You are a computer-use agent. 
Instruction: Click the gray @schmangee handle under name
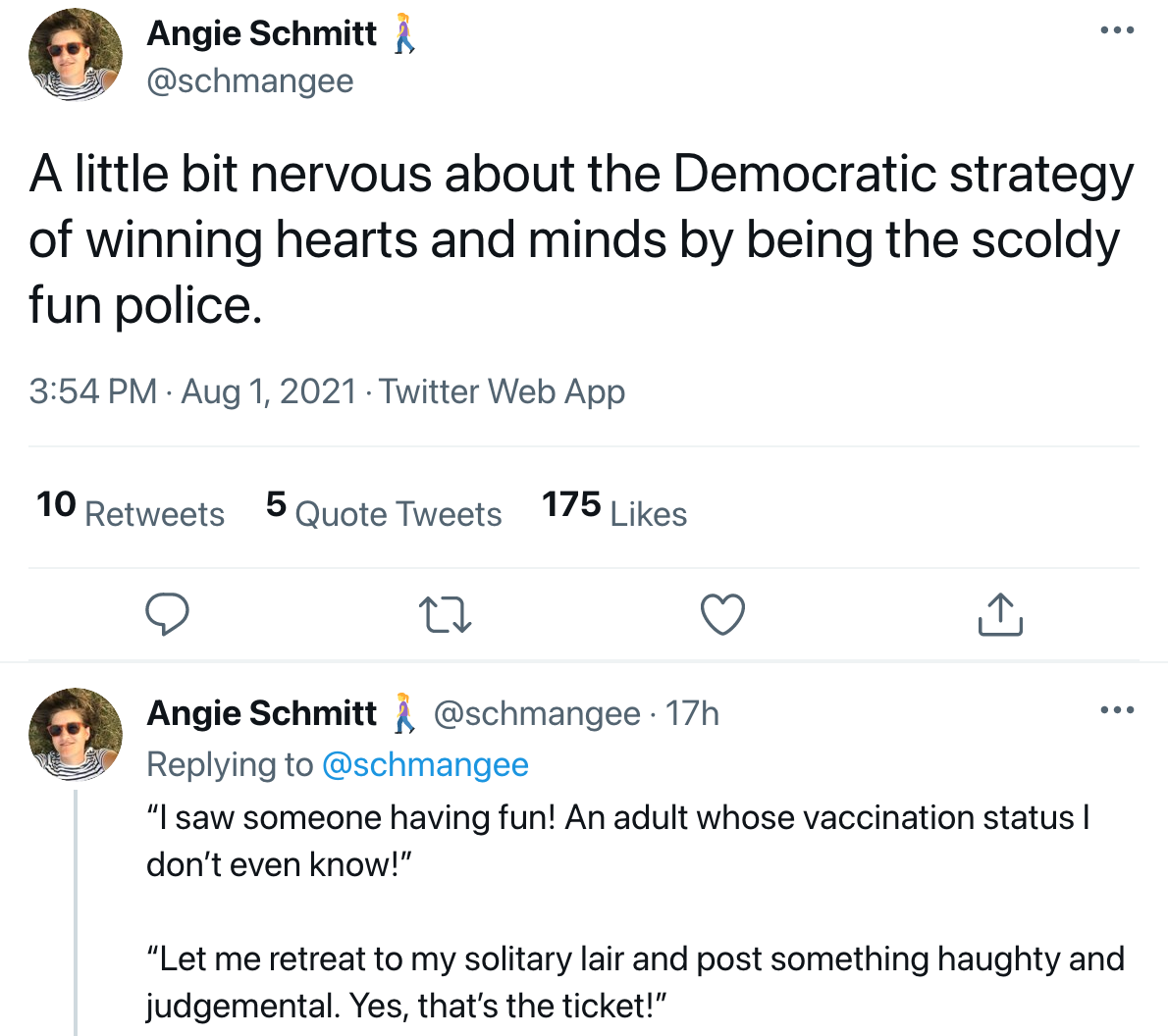point(249,80)
